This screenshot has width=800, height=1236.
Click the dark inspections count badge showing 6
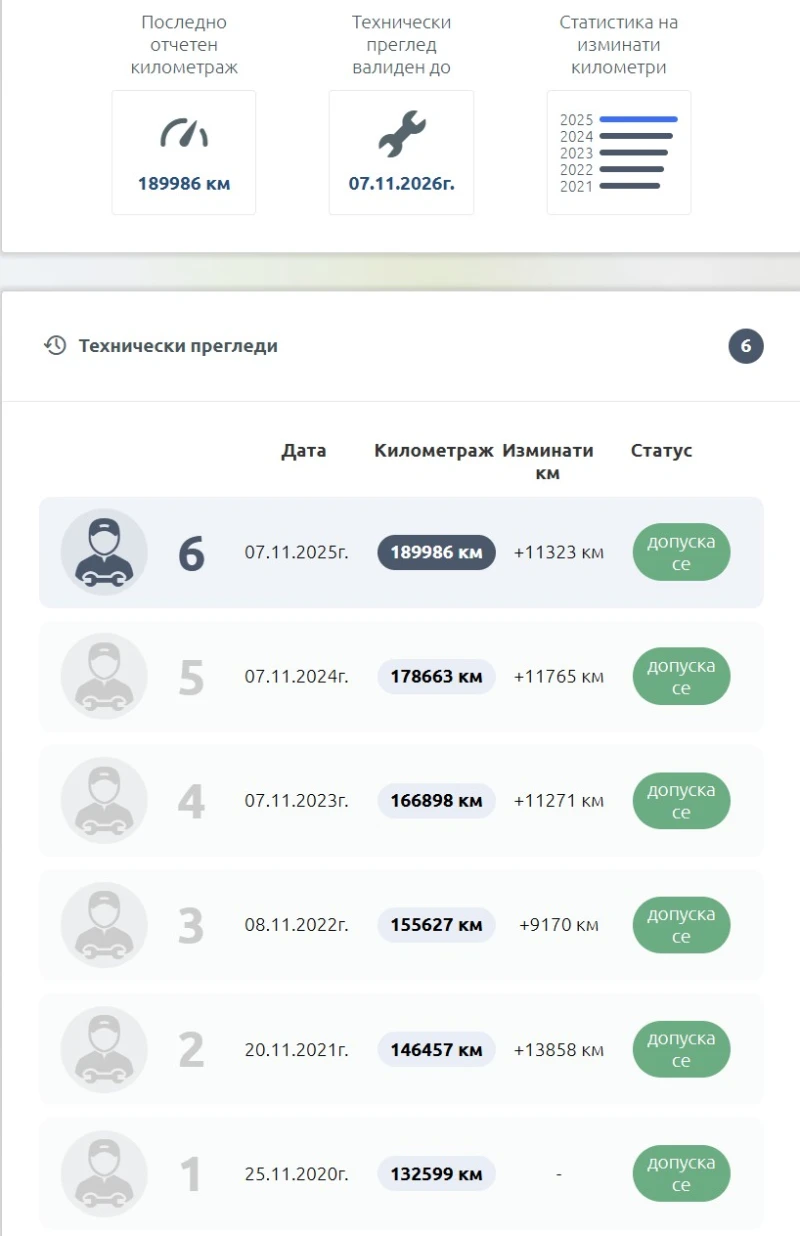745,345
